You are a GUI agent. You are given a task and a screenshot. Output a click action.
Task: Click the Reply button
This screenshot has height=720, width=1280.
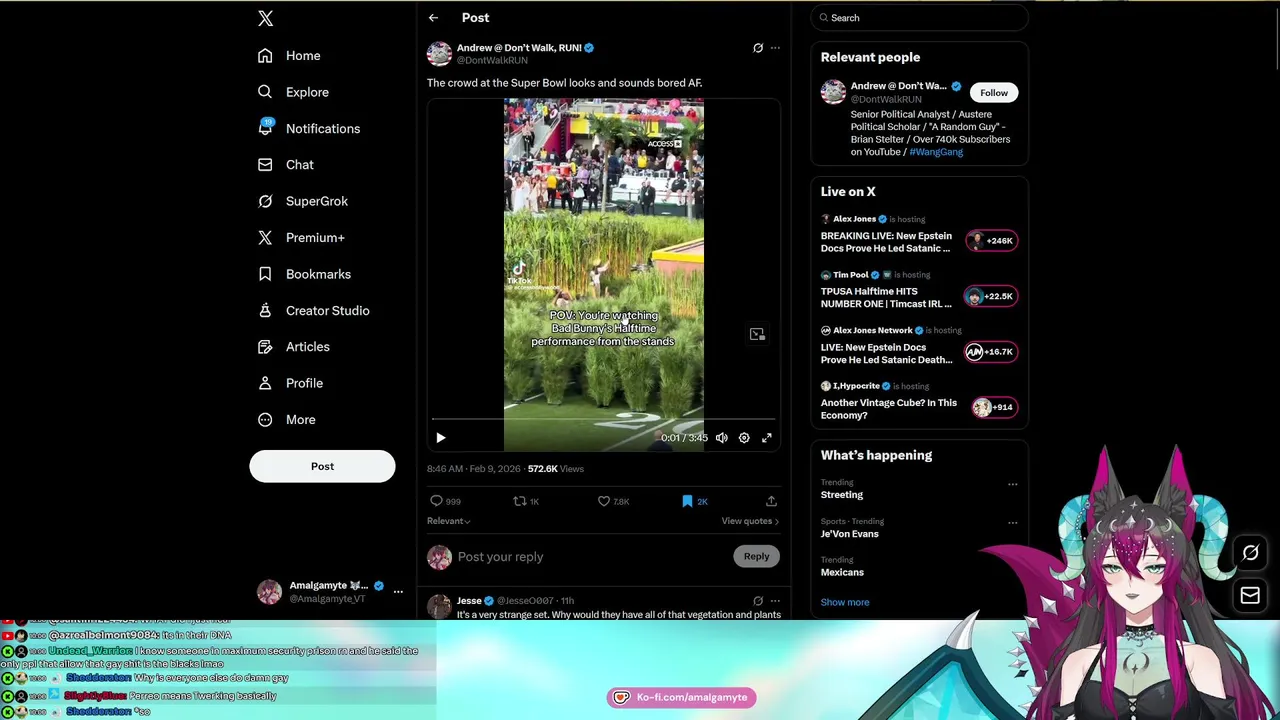pyautogui.click(x=756, y=557)
